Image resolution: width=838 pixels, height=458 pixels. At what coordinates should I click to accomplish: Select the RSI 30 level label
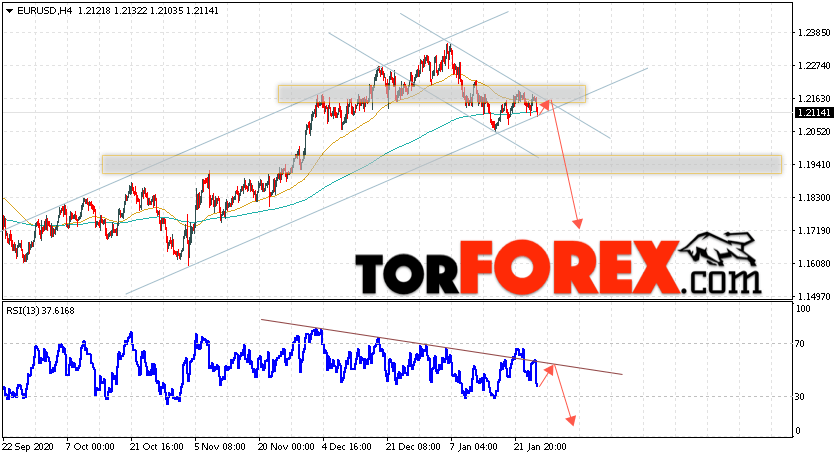[x=800, y=397]
